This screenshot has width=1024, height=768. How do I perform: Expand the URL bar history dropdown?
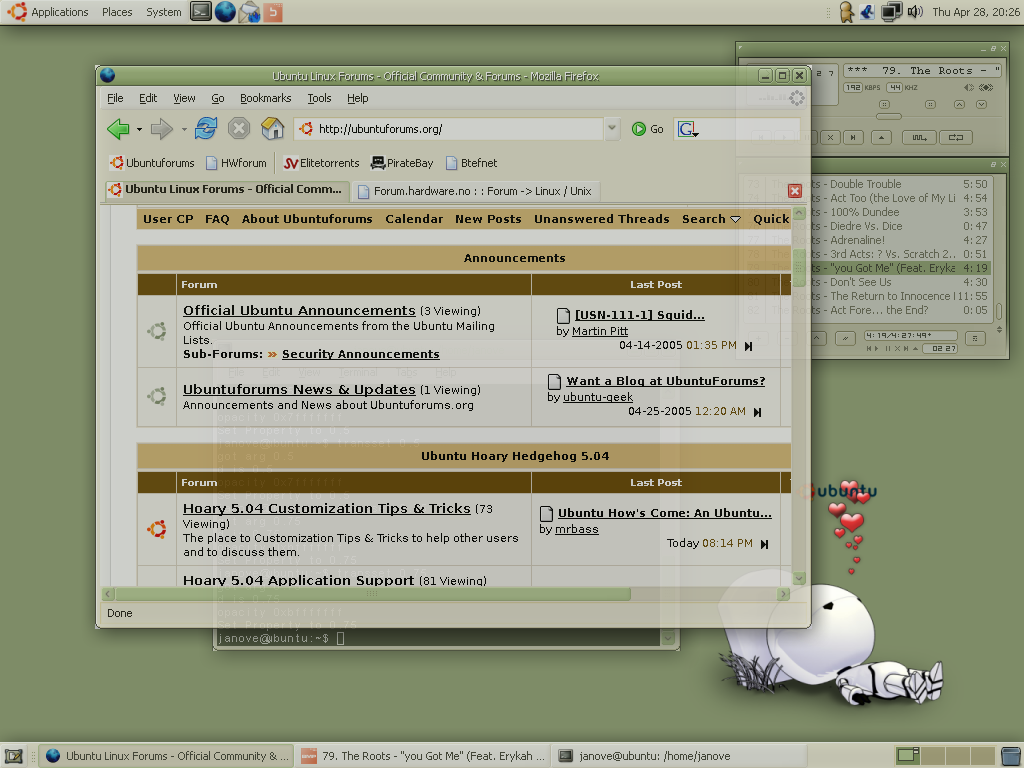[x=612, y=129]
